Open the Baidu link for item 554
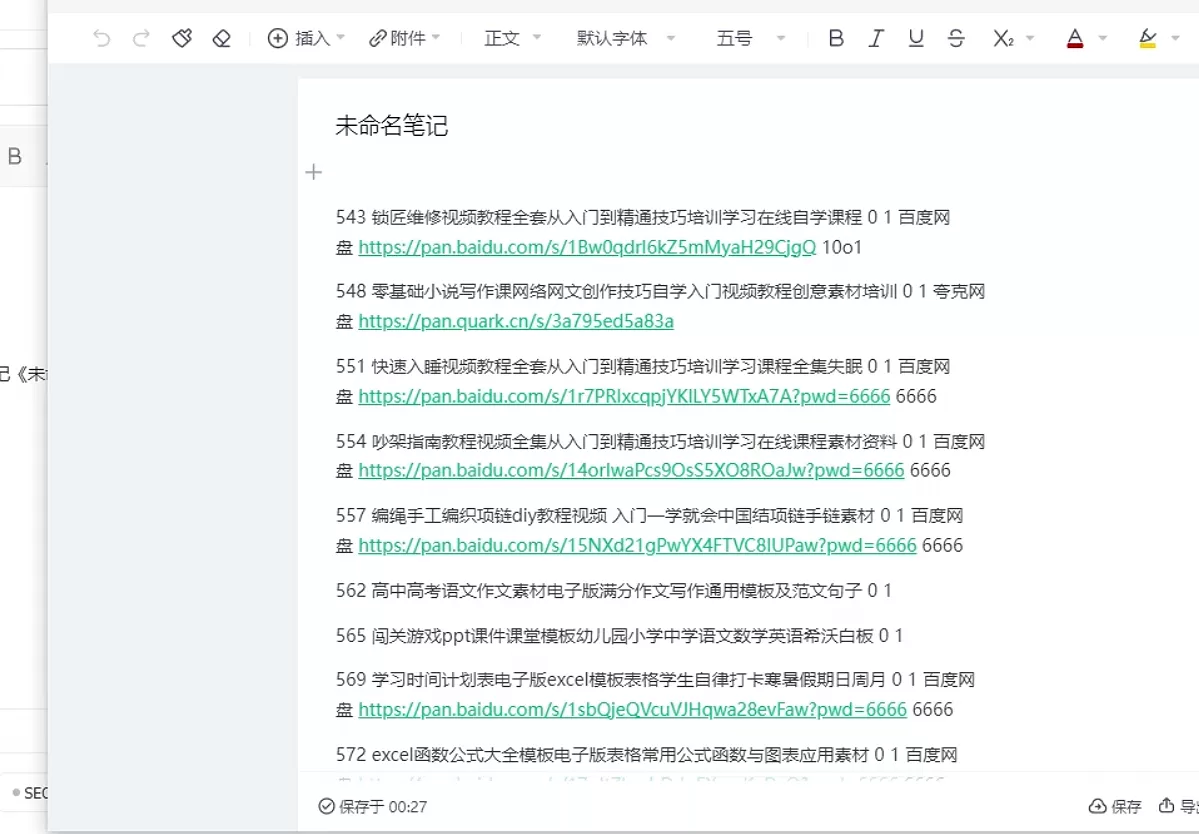1199x834 pixels. (631, 470)
